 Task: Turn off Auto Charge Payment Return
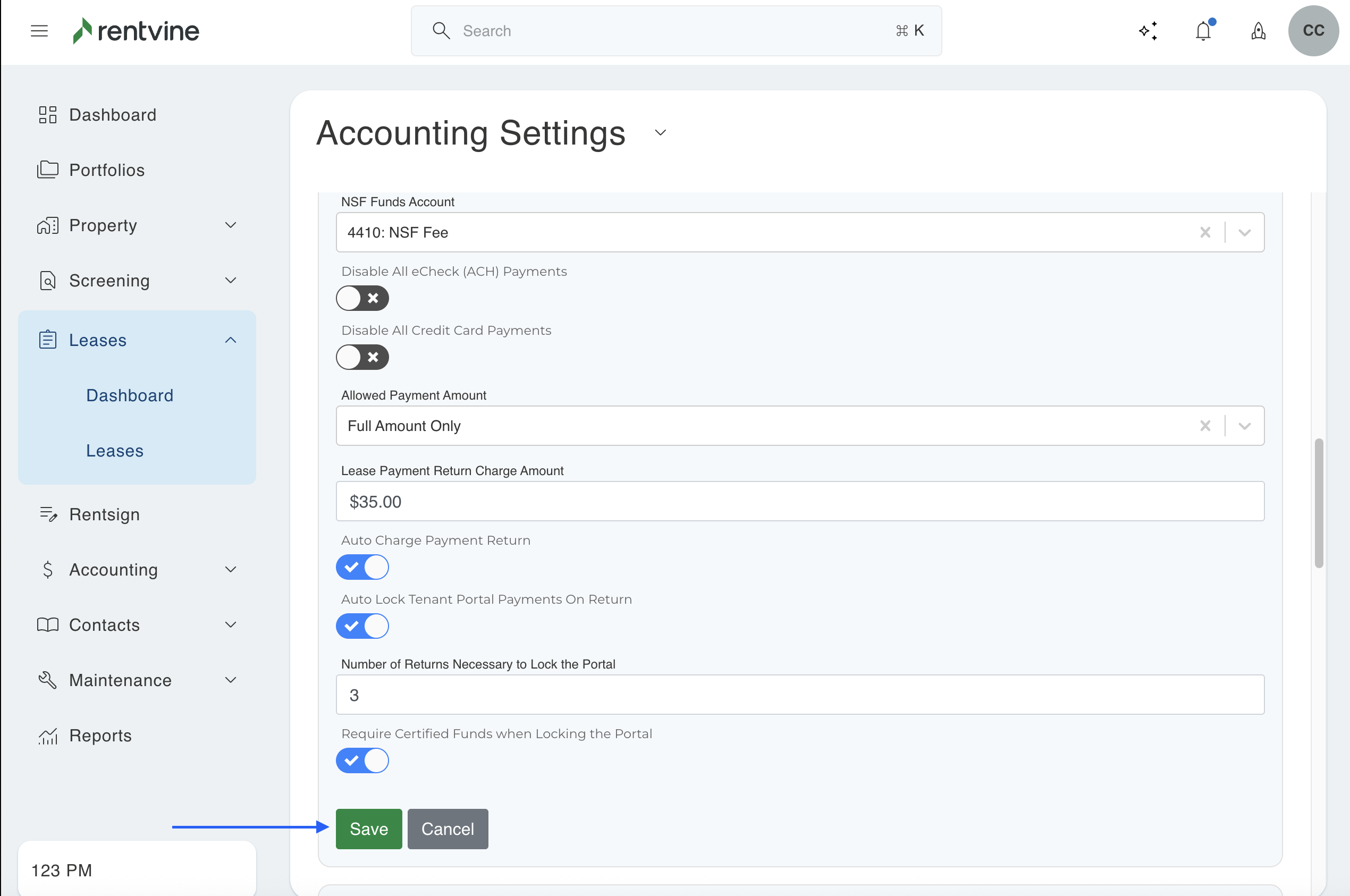(362, 568)
